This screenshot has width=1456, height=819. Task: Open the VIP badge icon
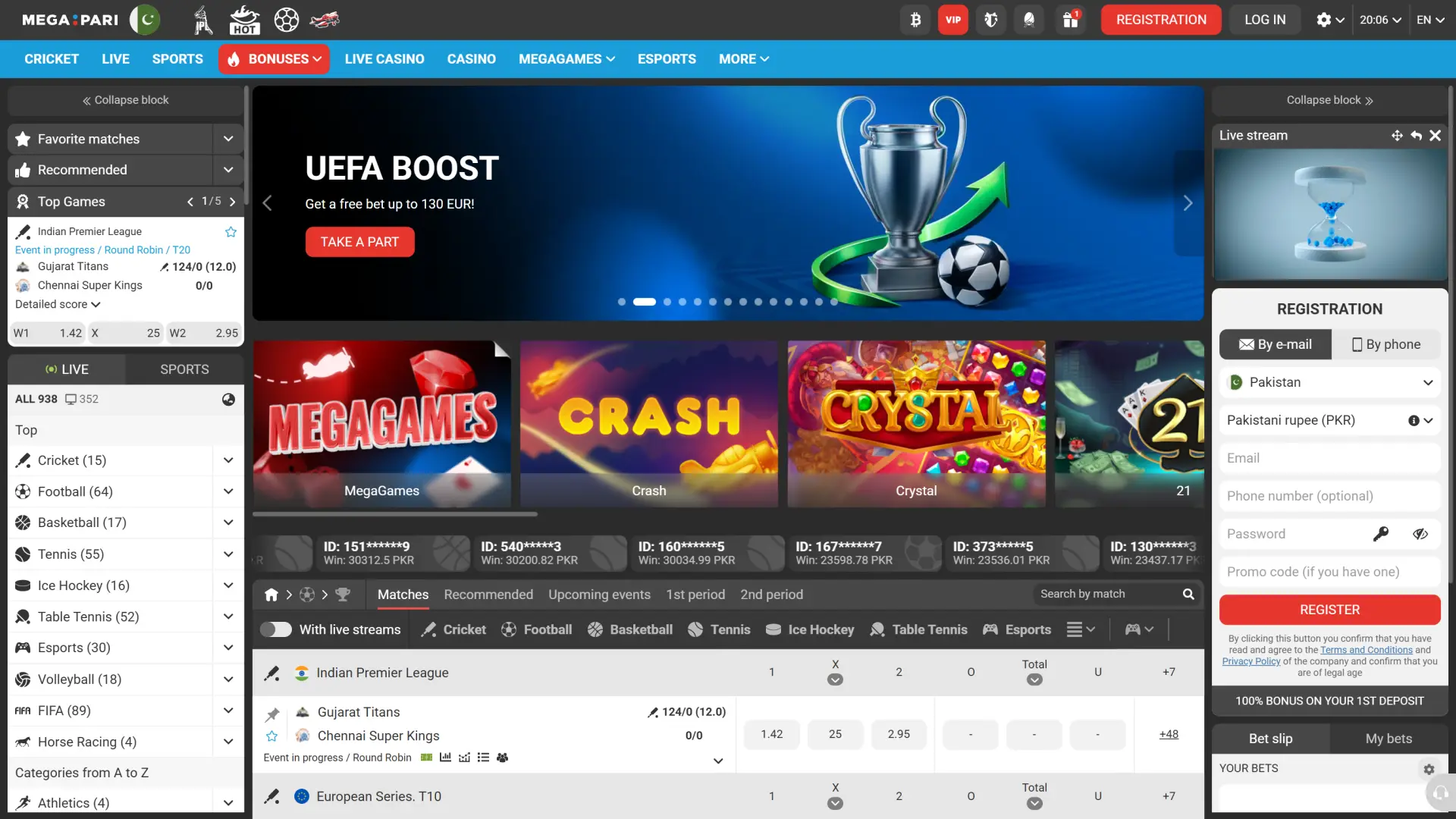[953, 20]
